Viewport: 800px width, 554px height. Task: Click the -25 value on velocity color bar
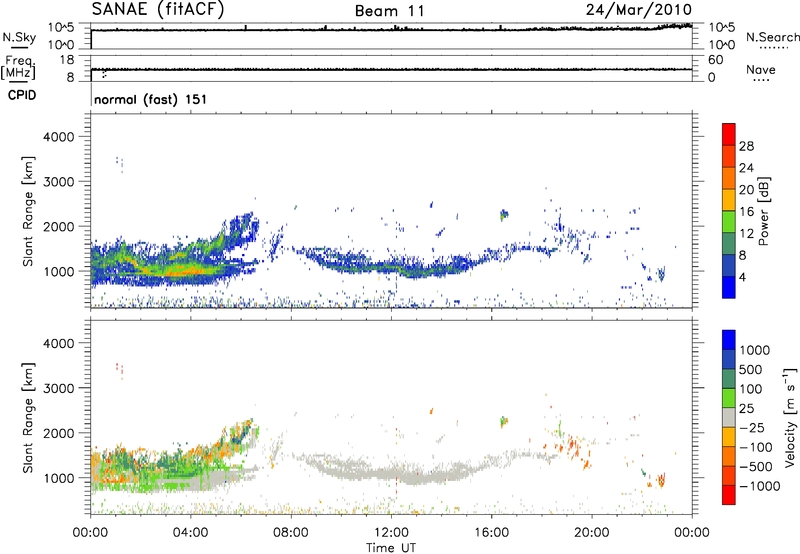(751, 427)
